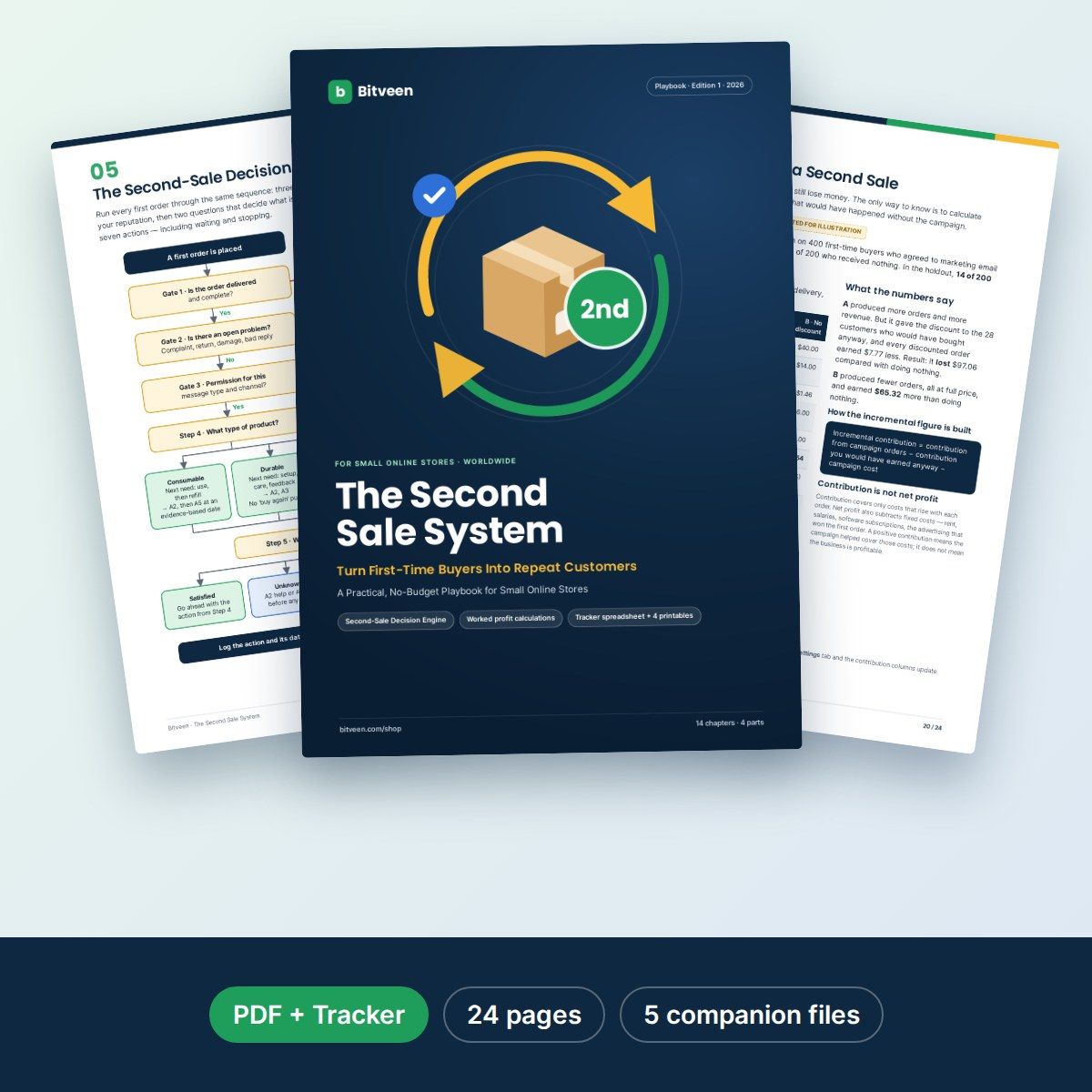Click '14 chapters · 4 parts' footer text
This screenshot has width=1092, height=1092.
pyautogui.click(x=730, y=723)
